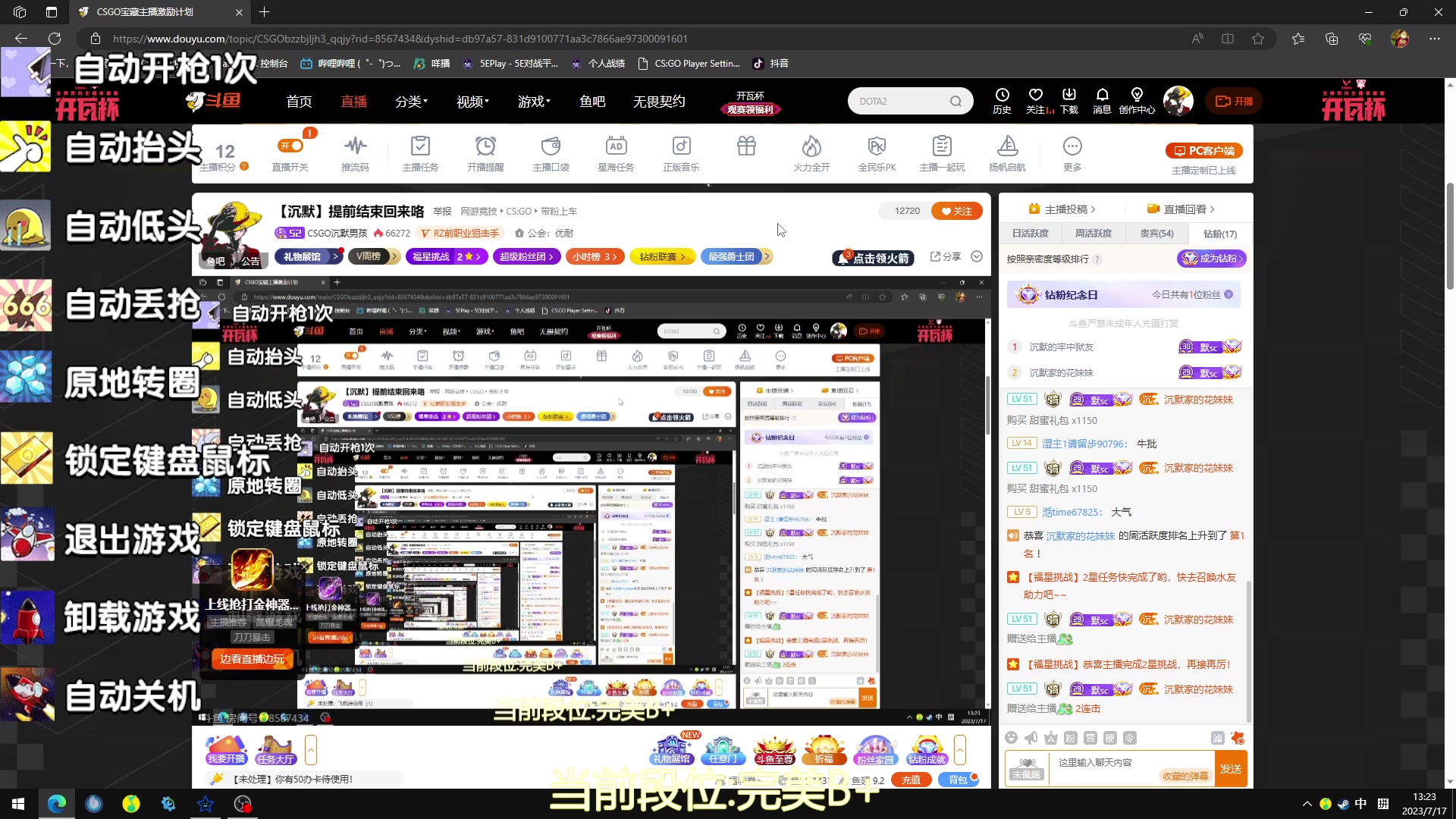Click the orange 开播 button in header
Image resolution: width=1456 pixels, height=819 pixels.
point(1234,101)
